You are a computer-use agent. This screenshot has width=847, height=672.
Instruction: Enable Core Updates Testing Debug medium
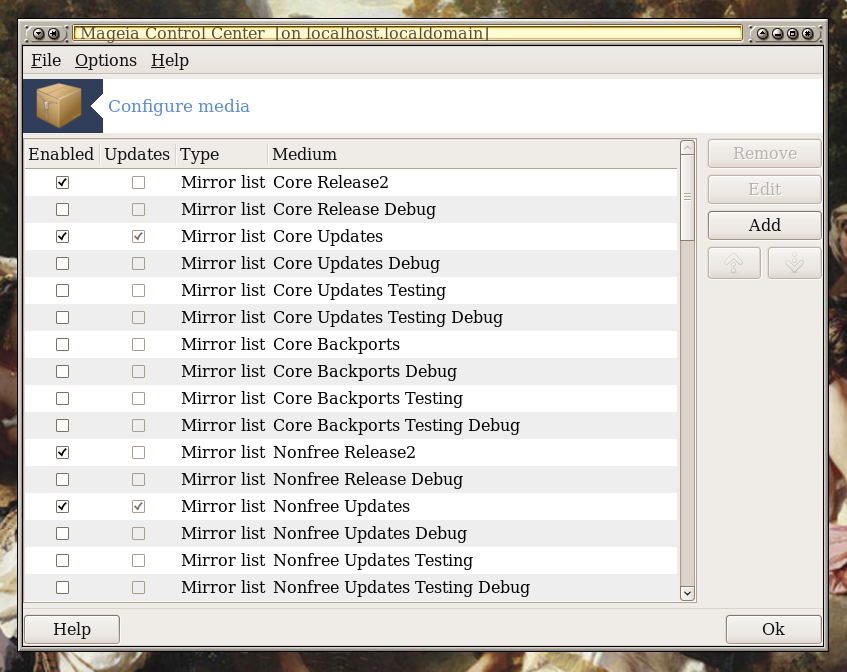tap(63, 318)
